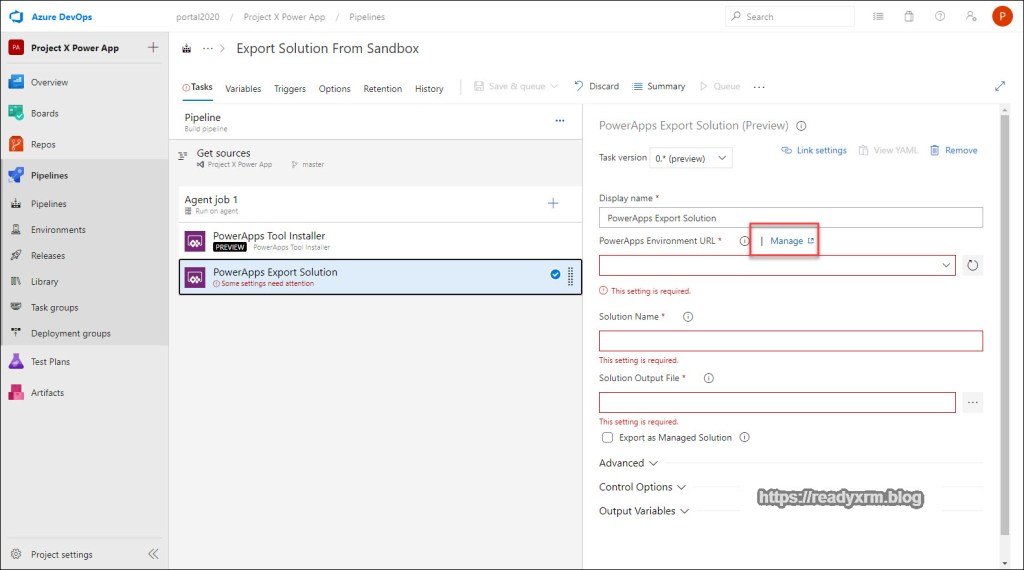
Task: Click the info icon next to Solution Name
Action: (x=687, y=317)
